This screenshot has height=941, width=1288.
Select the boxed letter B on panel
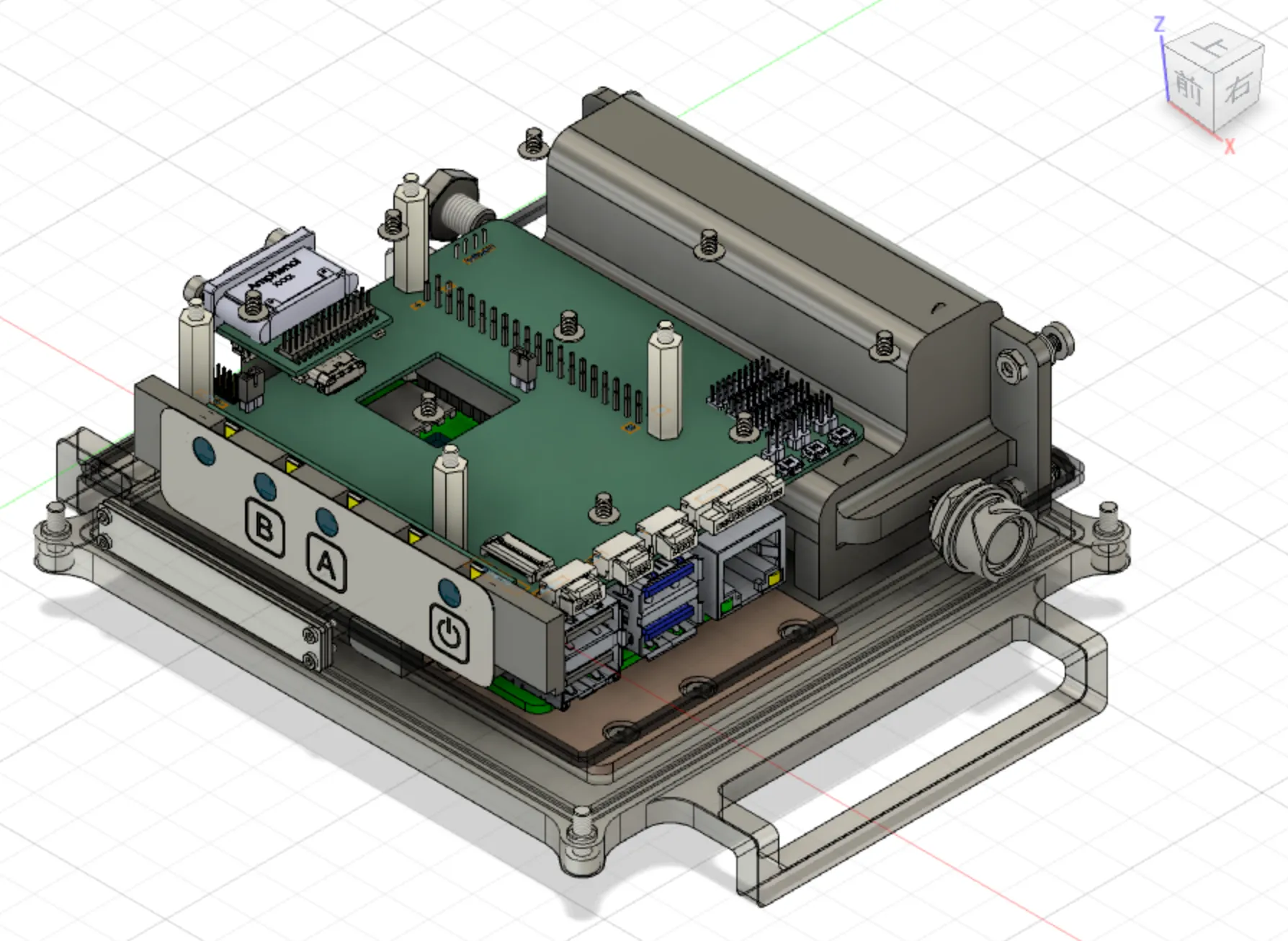(x=264, y=528)
